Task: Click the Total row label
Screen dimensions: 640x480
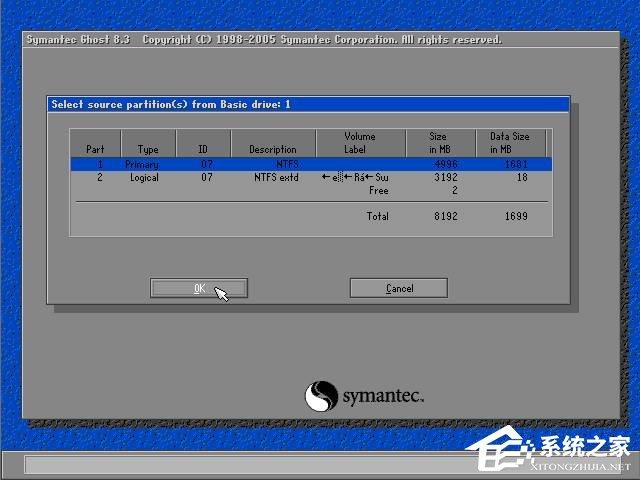Action: click(x=378, y=216)
